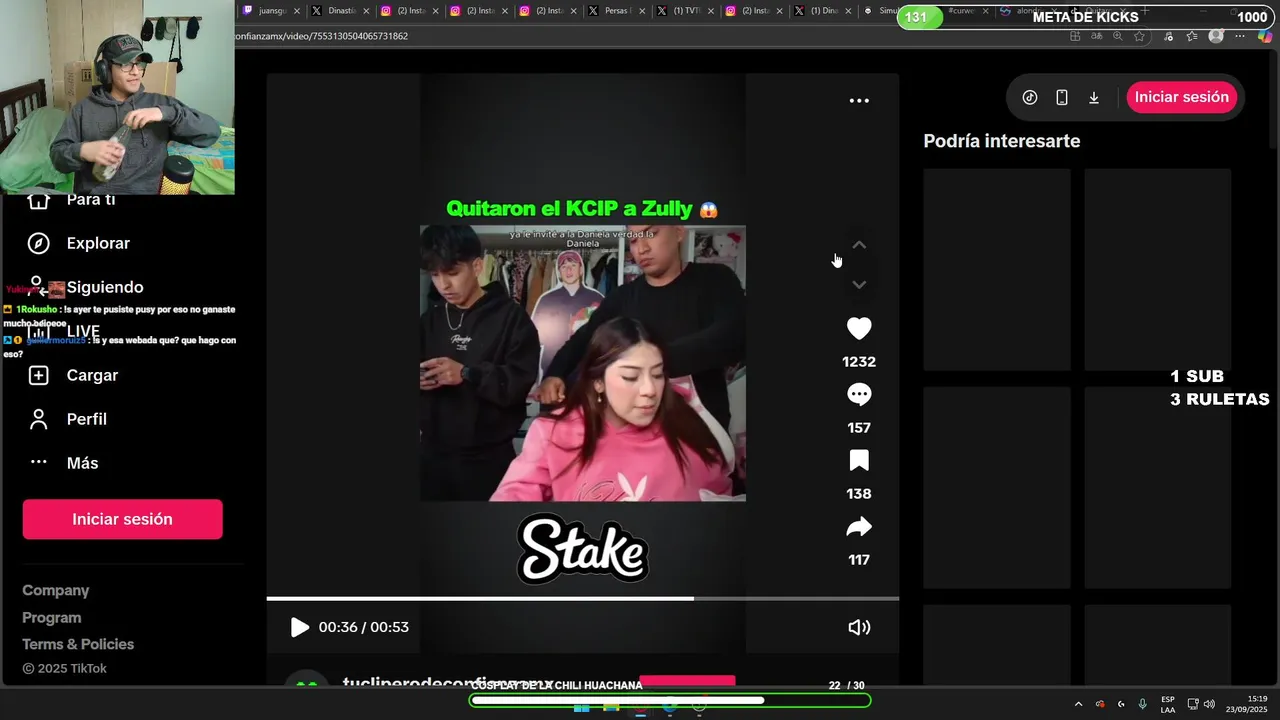
Task: Click the top-right Iniciar sesión button
Action: [1182, 97]
